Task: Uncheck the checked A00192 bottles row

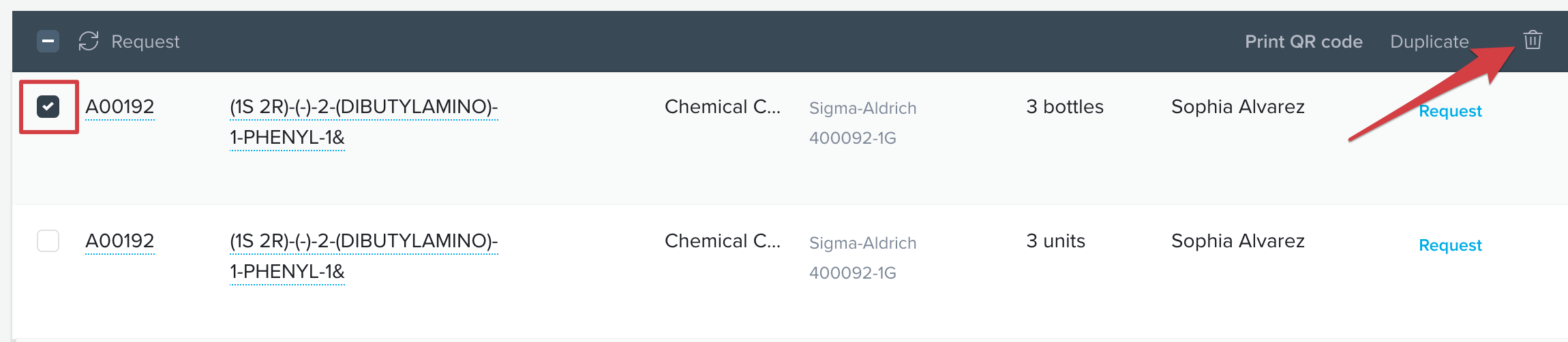Action: coord(48,106)
